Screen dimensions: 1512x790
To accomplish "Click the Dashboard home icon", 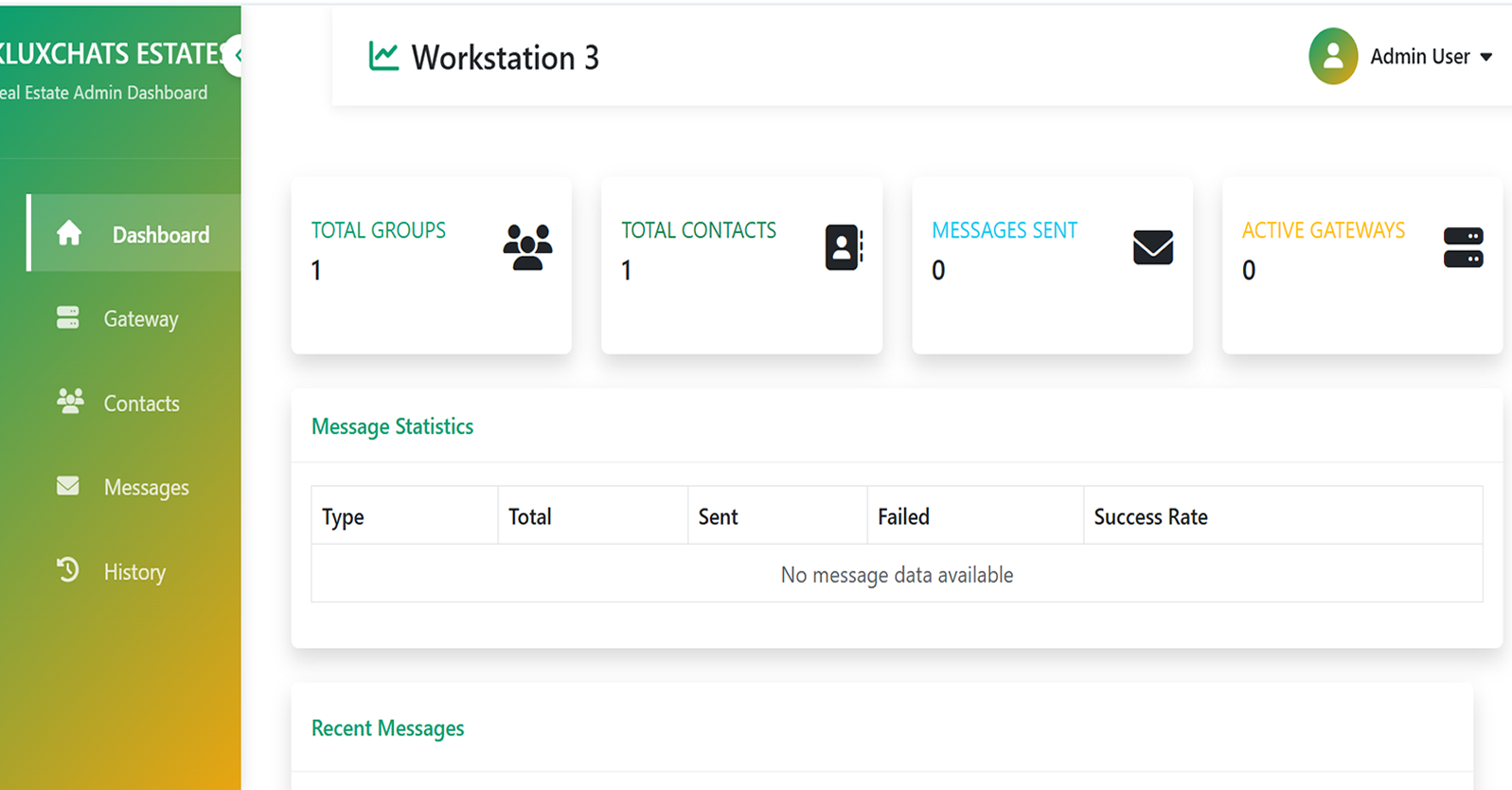I will [x=69, y=233].
